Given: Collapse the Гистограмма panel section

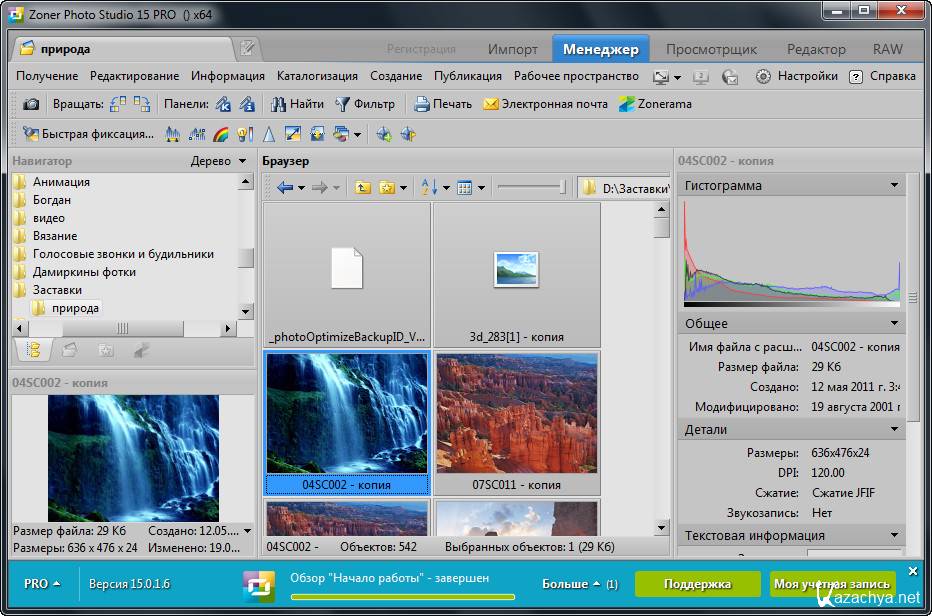Looking at the screenshot, I should 894,185.
